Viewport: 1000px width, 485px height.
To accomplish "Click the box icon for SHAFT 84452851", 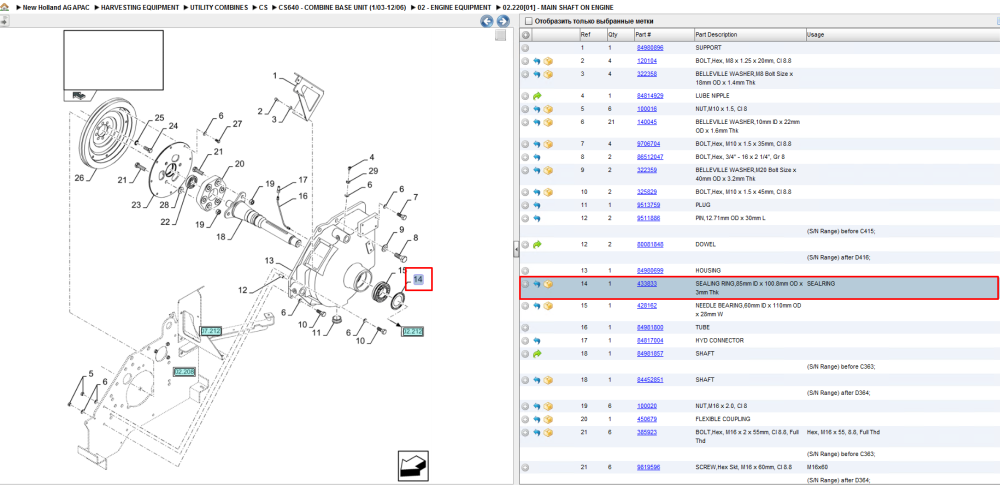I will [x=548, y=380].
